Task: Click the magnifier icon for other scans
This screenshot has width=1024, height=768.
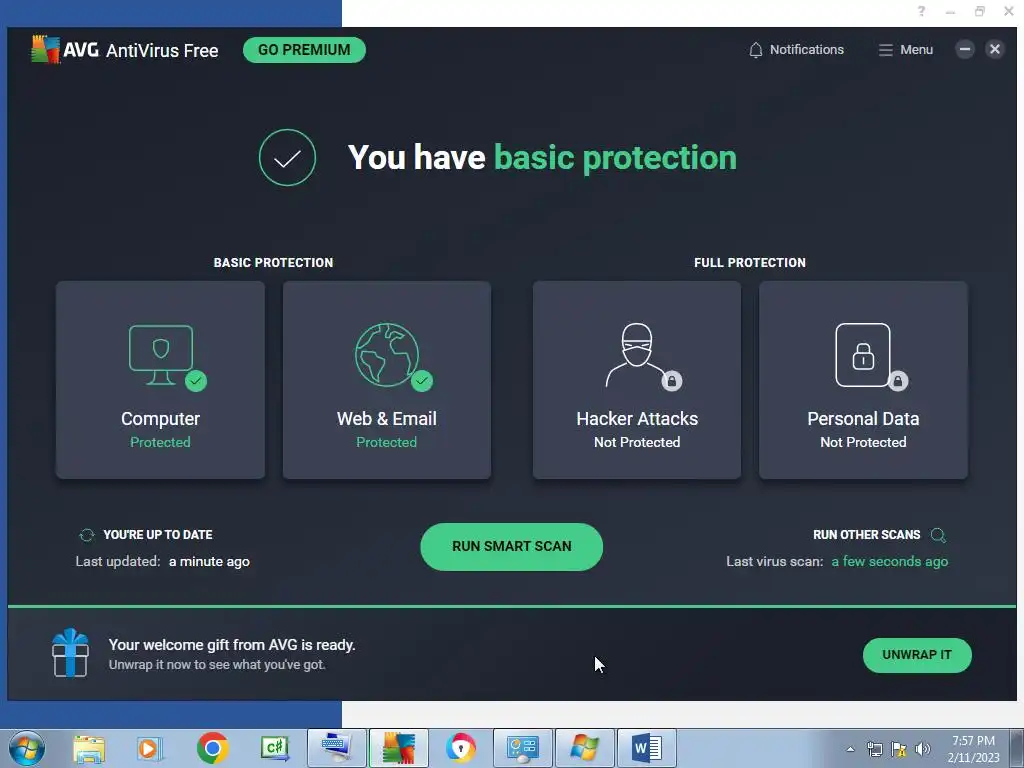Action: click(x=938, y=536)
